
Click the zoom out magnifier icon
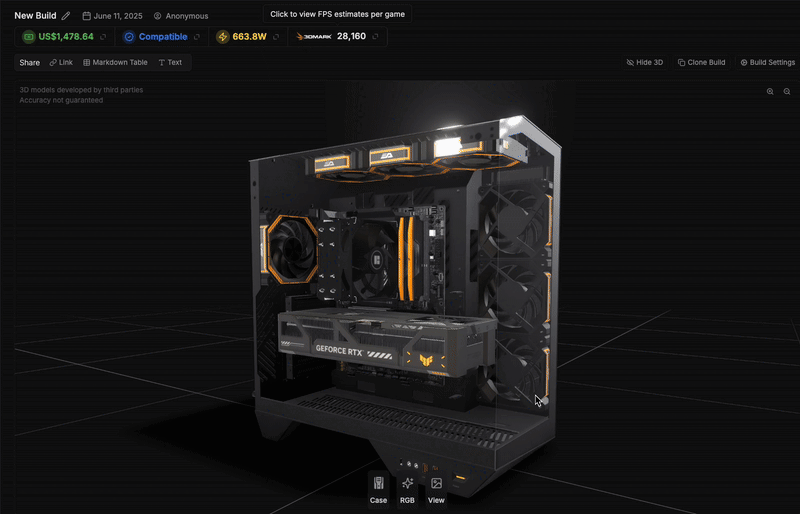coord(787,91)
